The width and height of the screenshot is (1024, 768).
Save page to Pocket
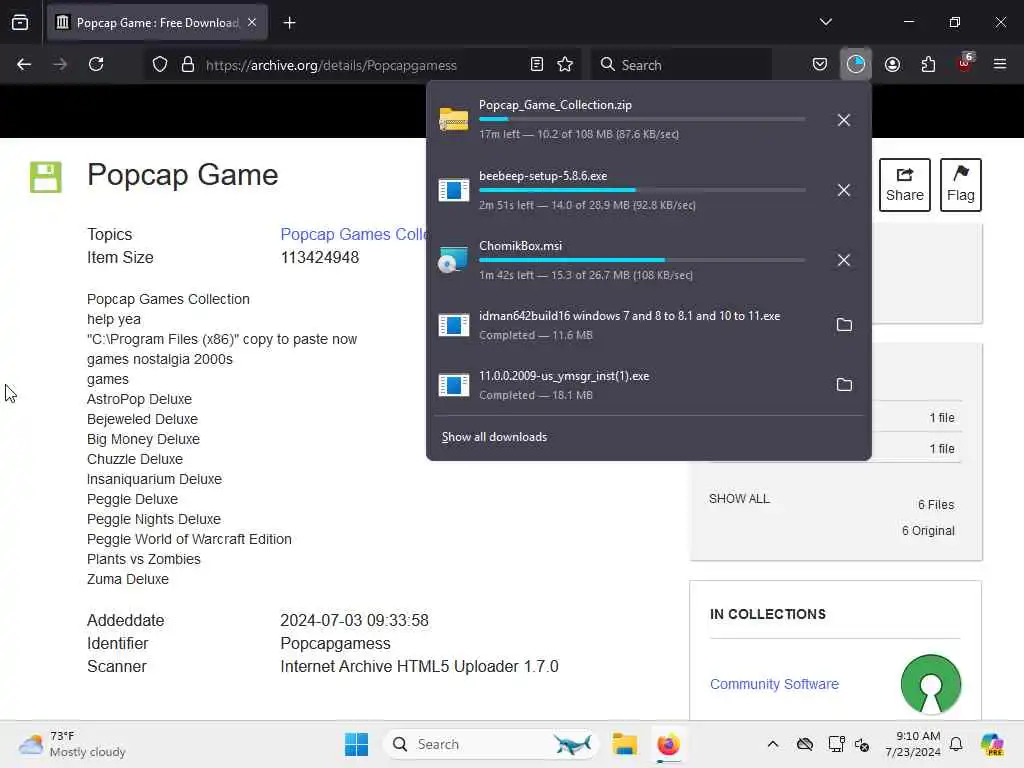click(x=820, y=65)
